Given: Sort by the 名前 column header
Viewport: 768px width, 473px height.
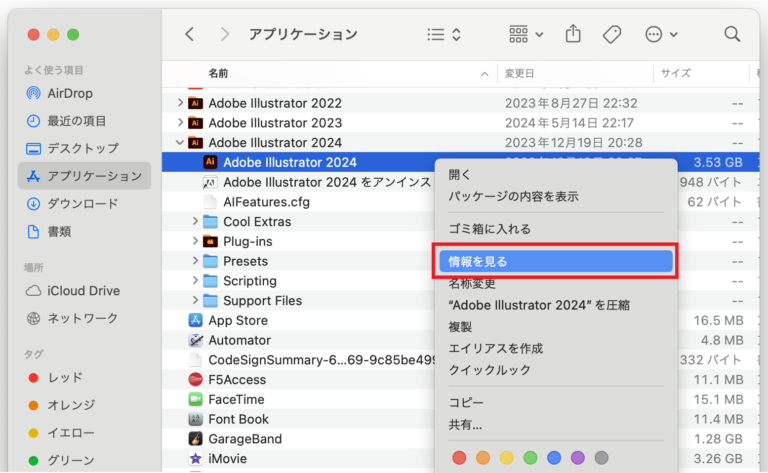Looking at the screenshot, I should point(218,73).
